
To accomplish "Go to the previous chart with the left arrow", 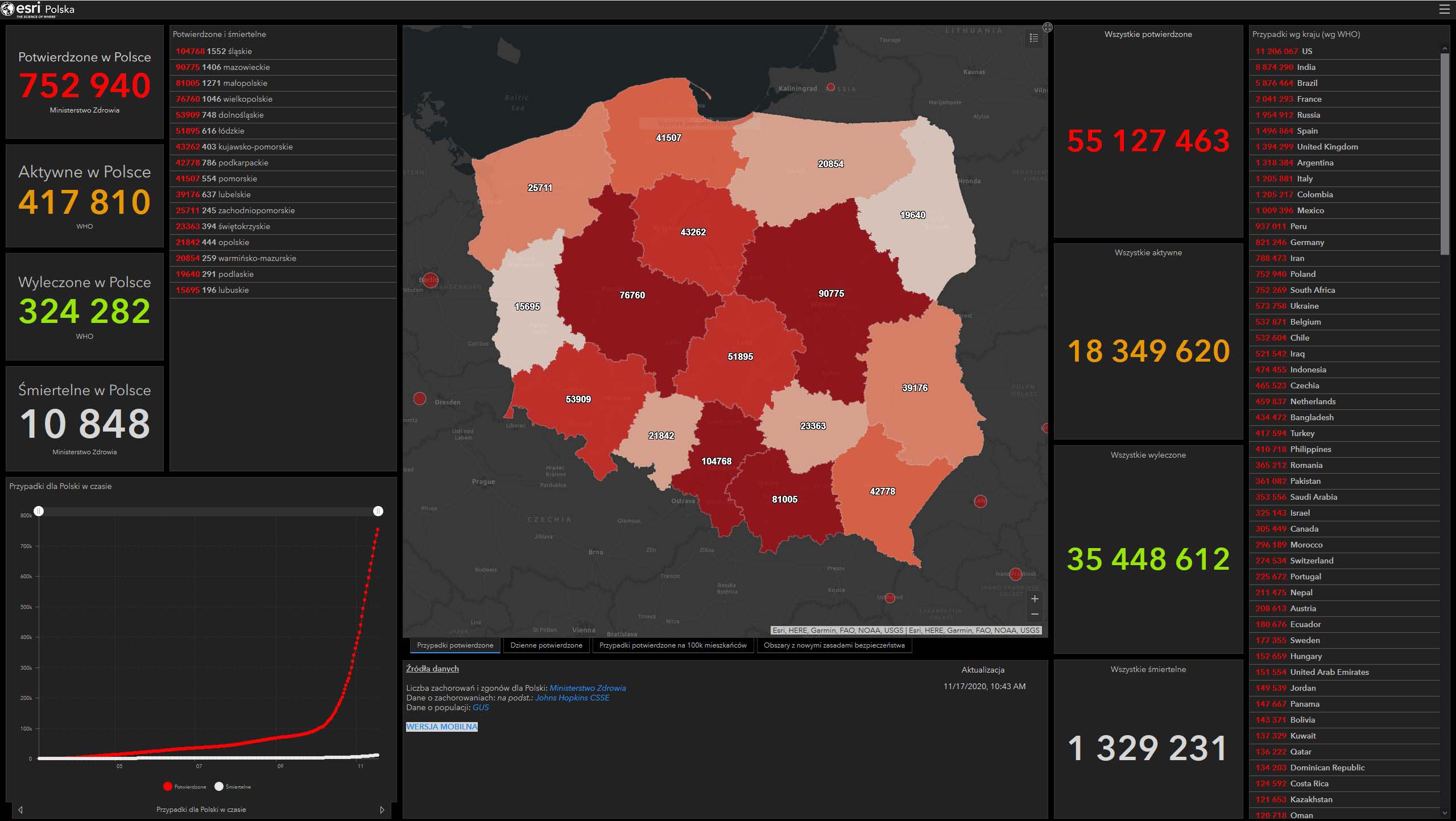I will (21, 810).
